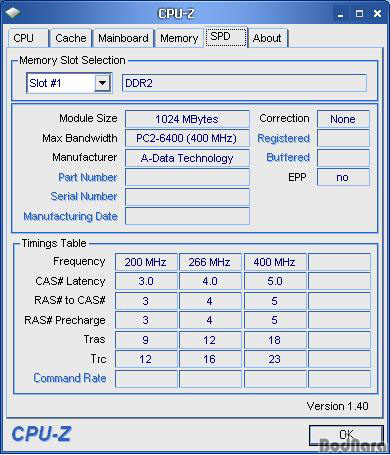
Task: Select the SPD tab
Action: [226, 37]
